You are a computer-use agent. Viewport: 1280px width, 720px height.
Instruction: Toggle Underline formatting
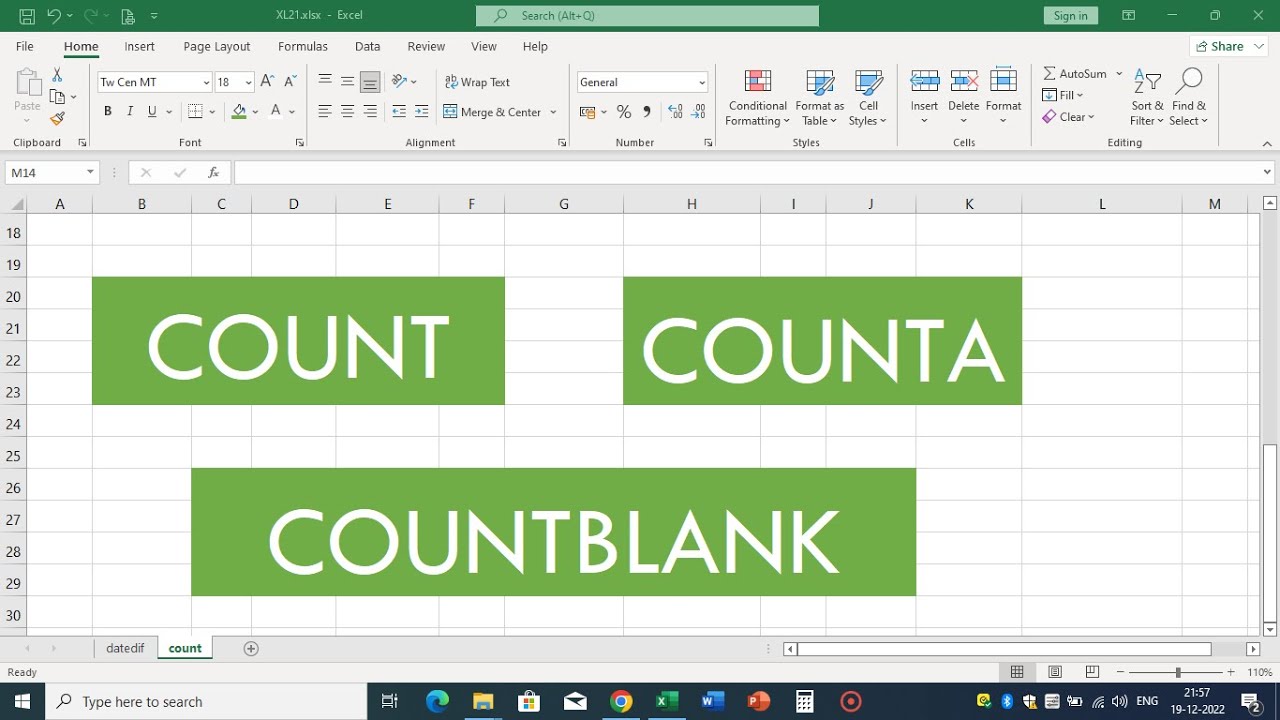pyautogui.click(x=152, y=112)
